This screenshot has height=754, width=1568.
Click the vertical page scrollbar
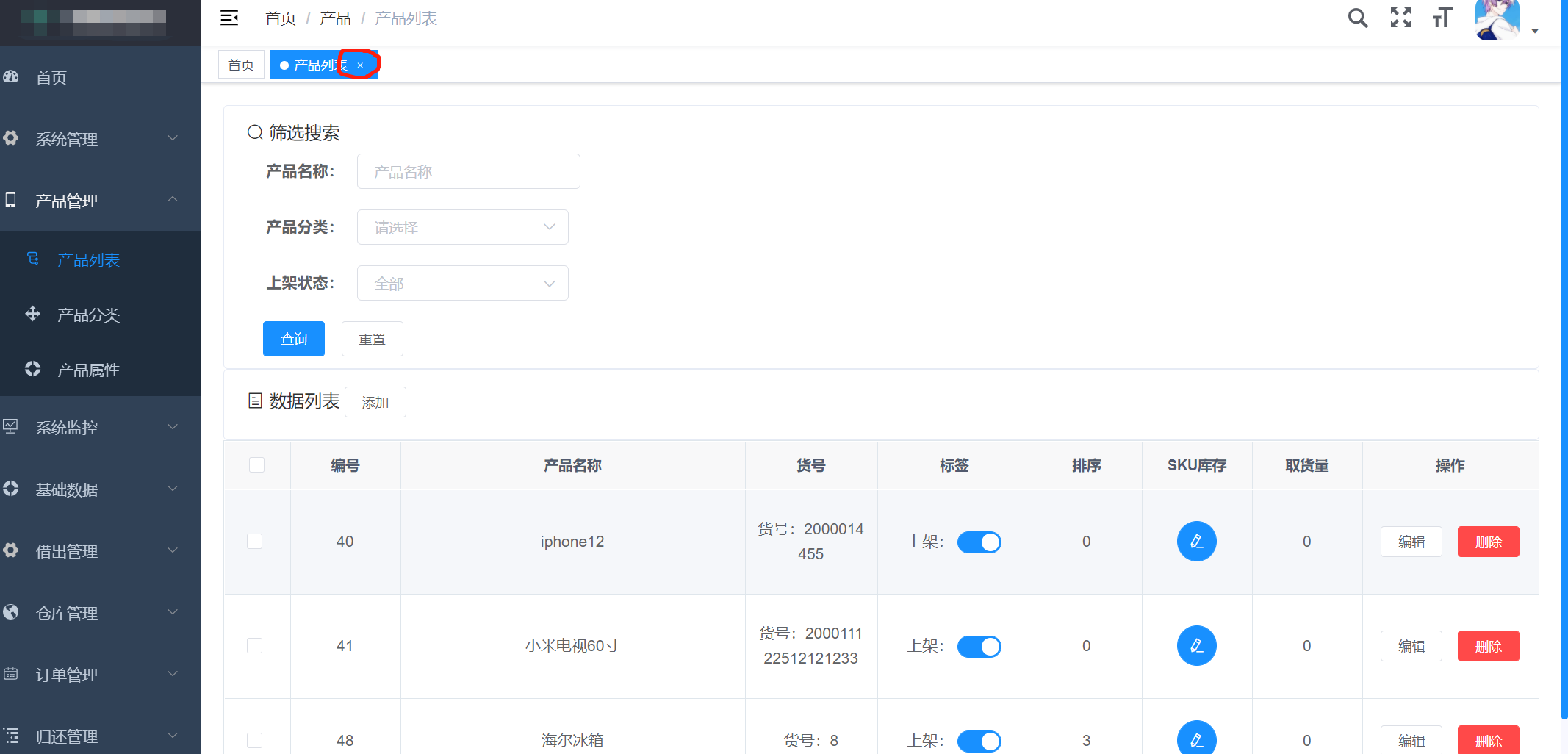[x=1564, y=360]
